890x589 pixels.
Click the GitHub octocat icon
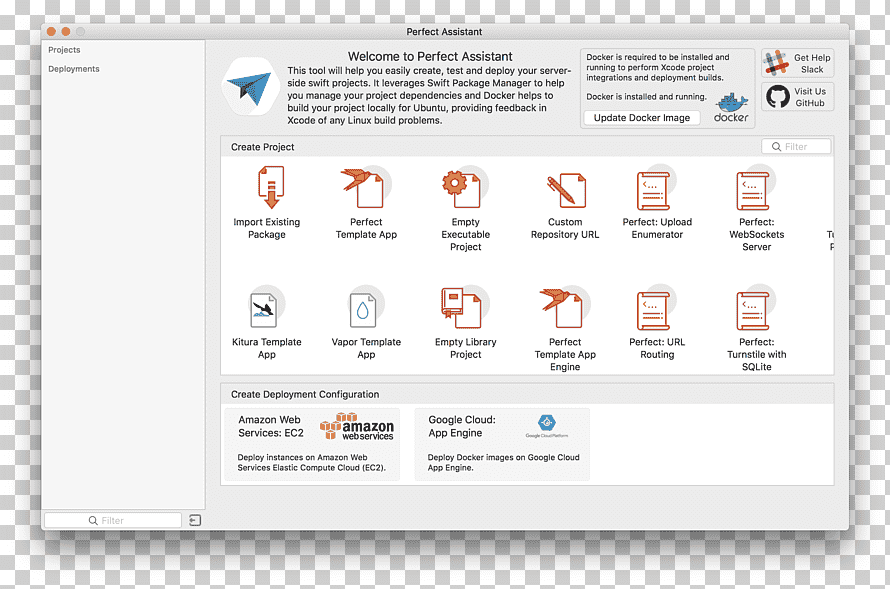click(778, 96)
